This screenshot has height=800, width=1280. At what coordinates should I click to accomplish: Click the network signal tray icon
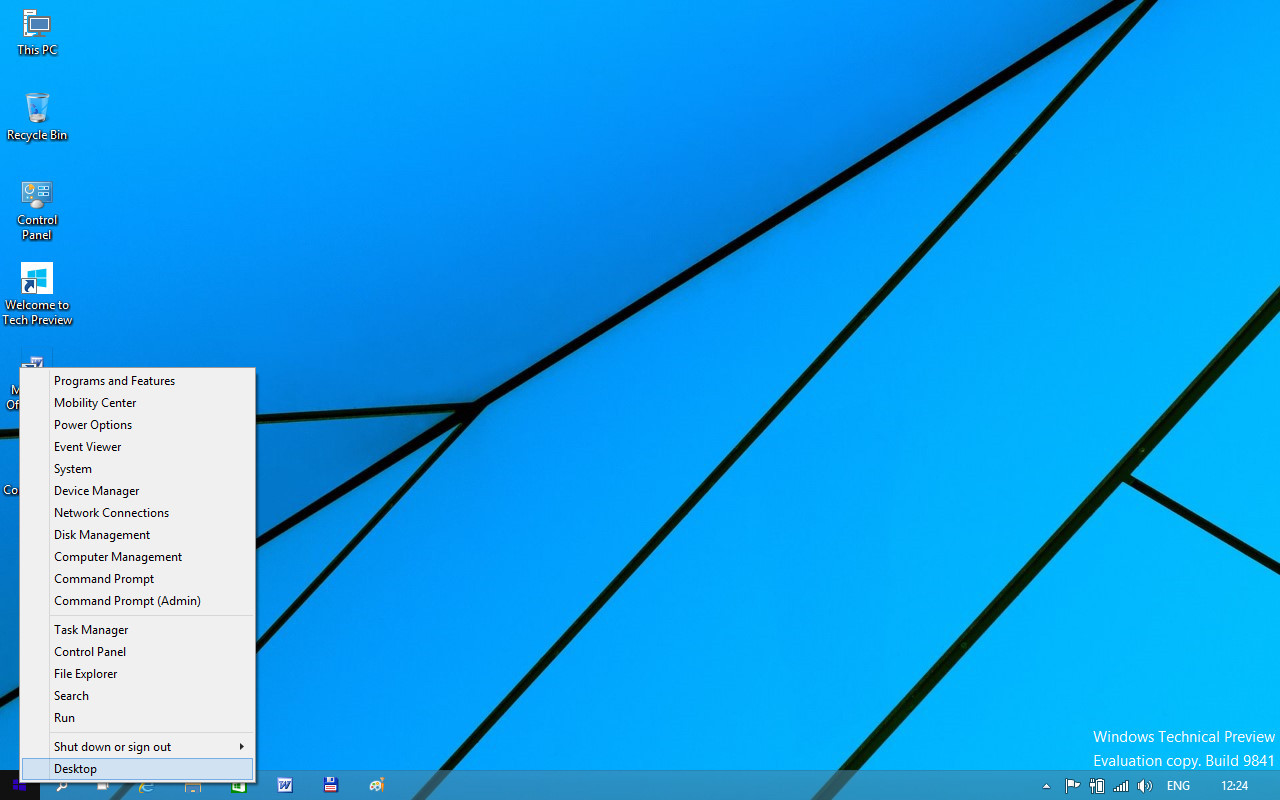(1121, 786)
